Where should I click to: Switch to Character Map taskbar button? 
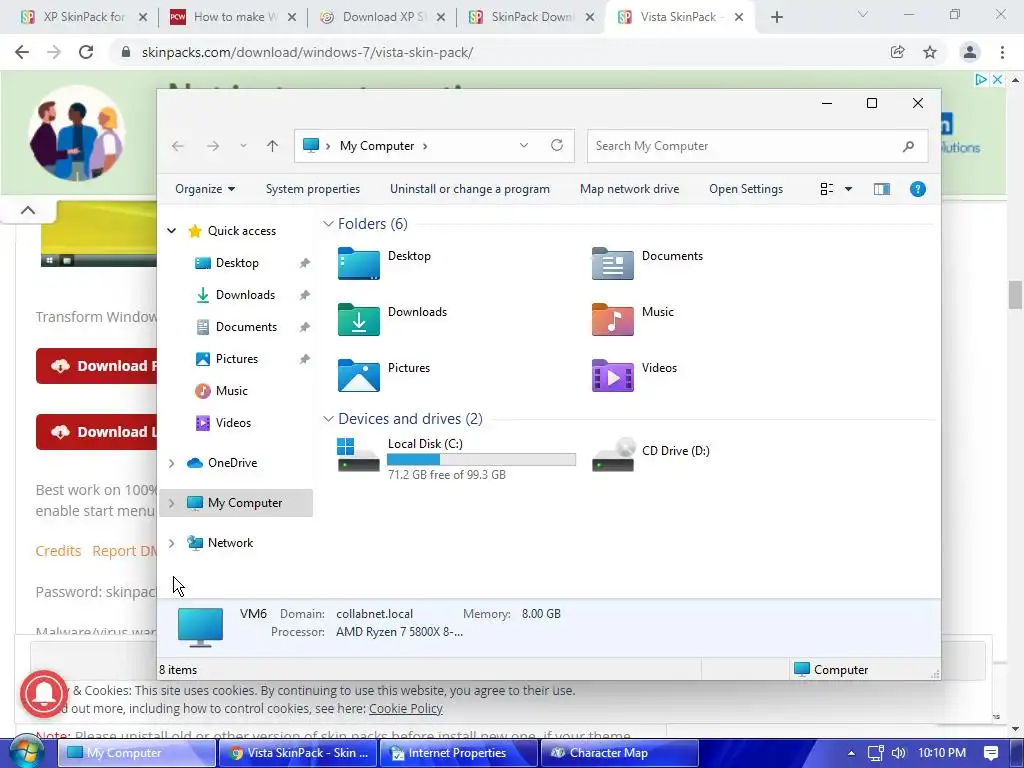pyautogui.click(x=619, y=753)
